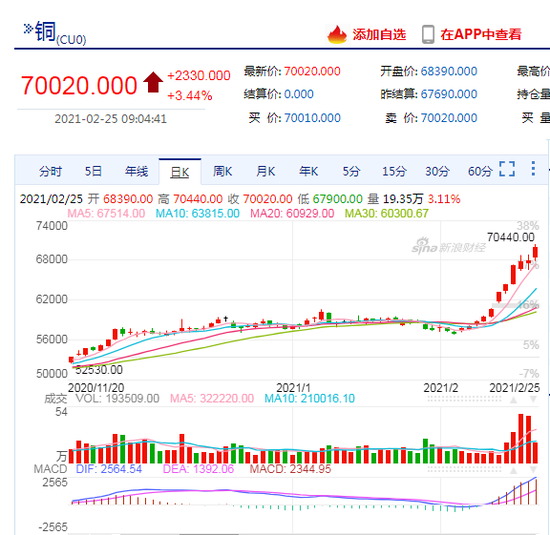Switch to the 5分 chart tab
This screenshot has width=550, height=535.
point(351,172)
